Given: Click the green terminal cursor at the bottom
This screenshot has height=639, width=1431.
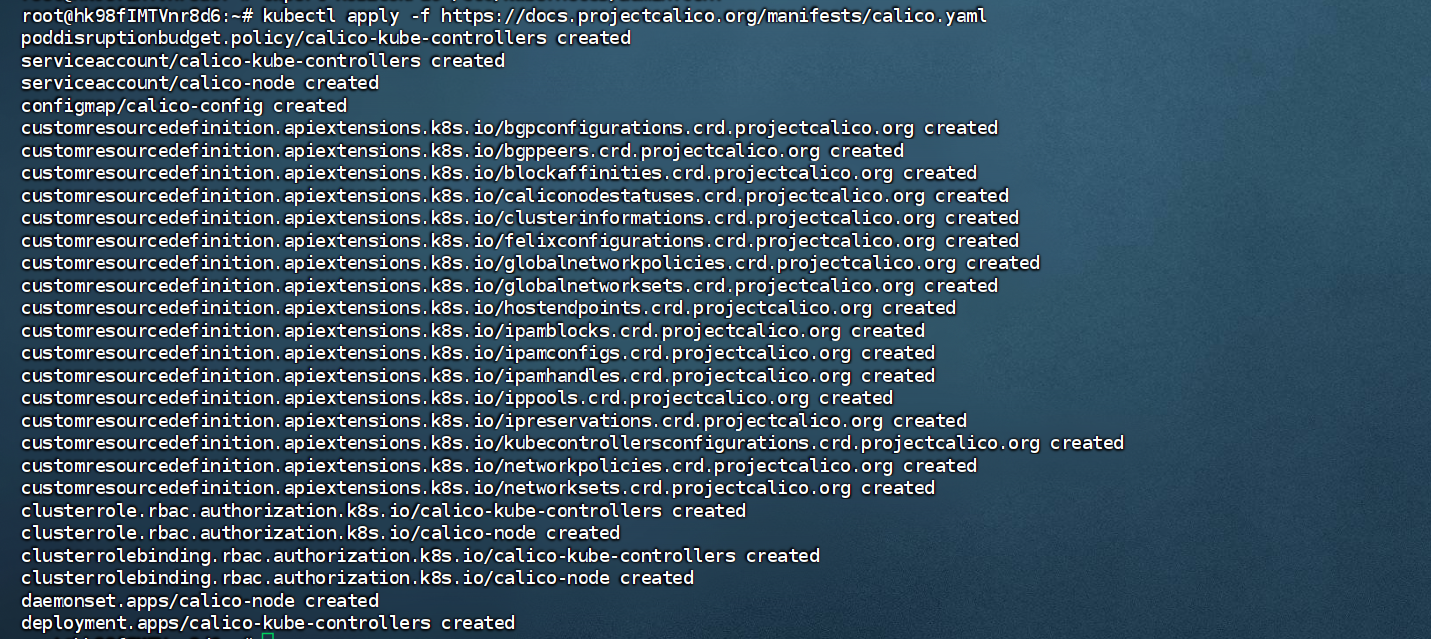Looking at the screenshot, I should [266, 636].
